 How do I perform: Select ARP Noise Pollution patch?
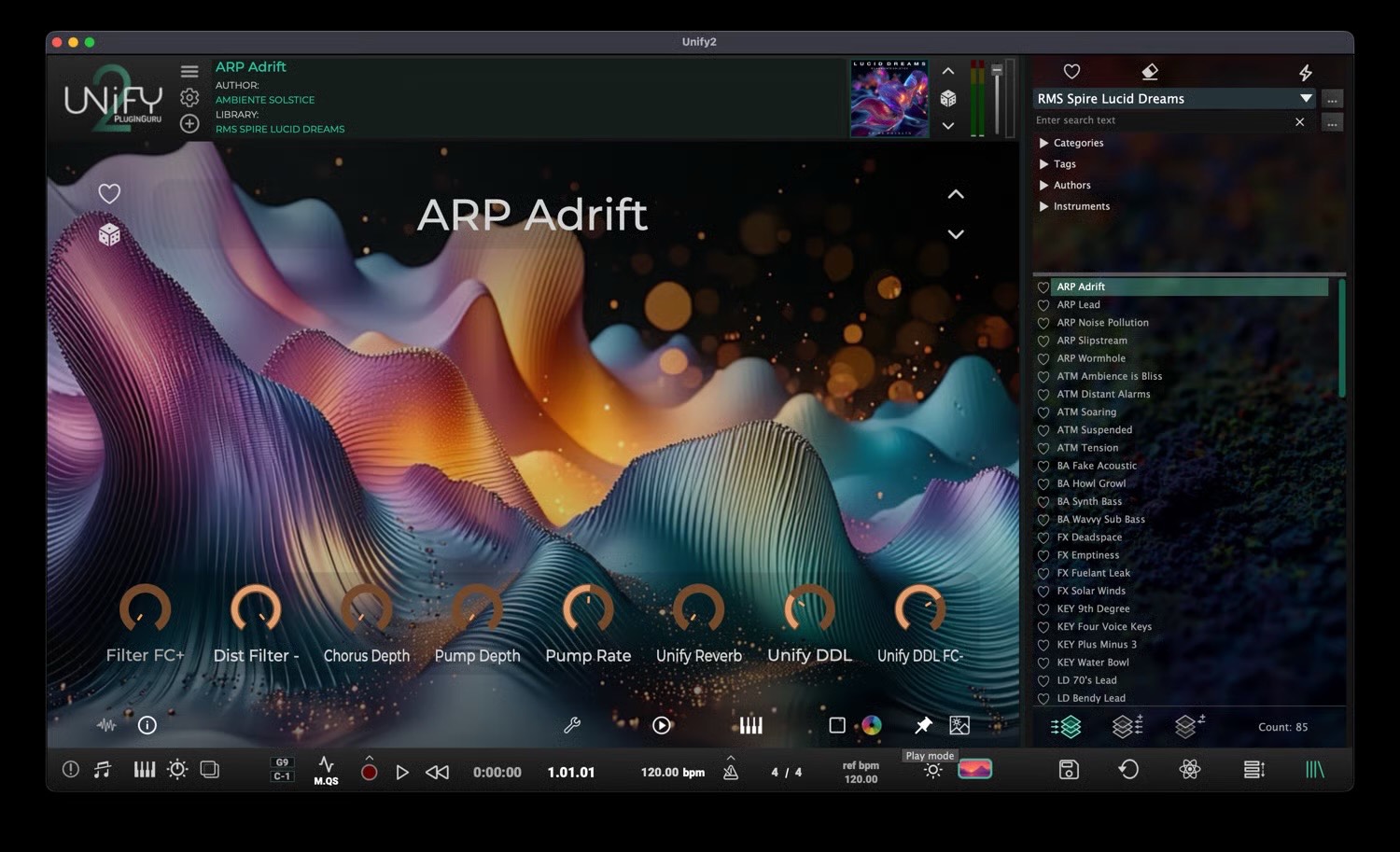1102,323
